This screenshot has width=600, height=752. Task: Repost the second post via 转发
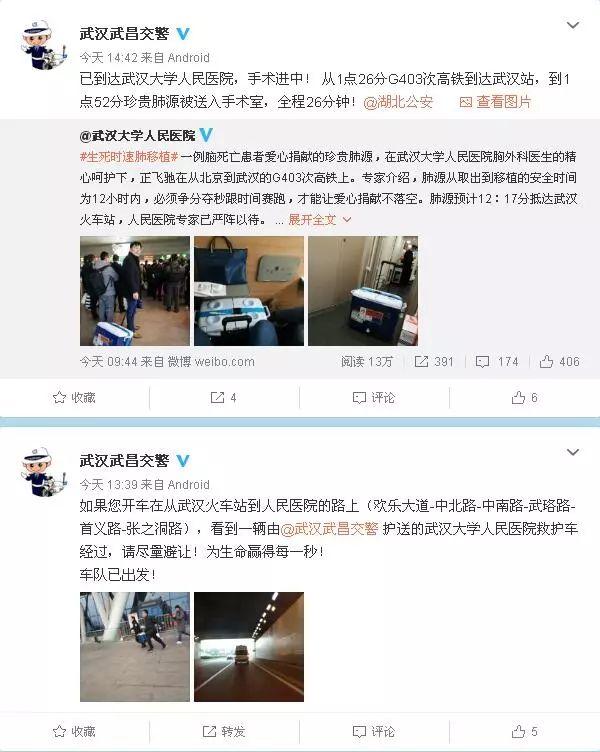click(x=224, y=731)
